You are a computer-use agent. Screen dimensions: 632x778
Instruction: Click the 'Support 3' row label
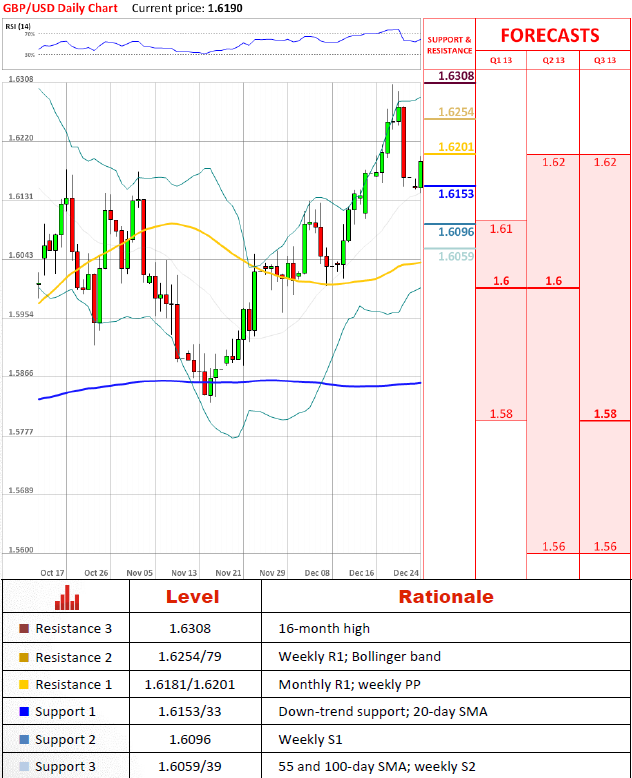(x=65, y=767)
